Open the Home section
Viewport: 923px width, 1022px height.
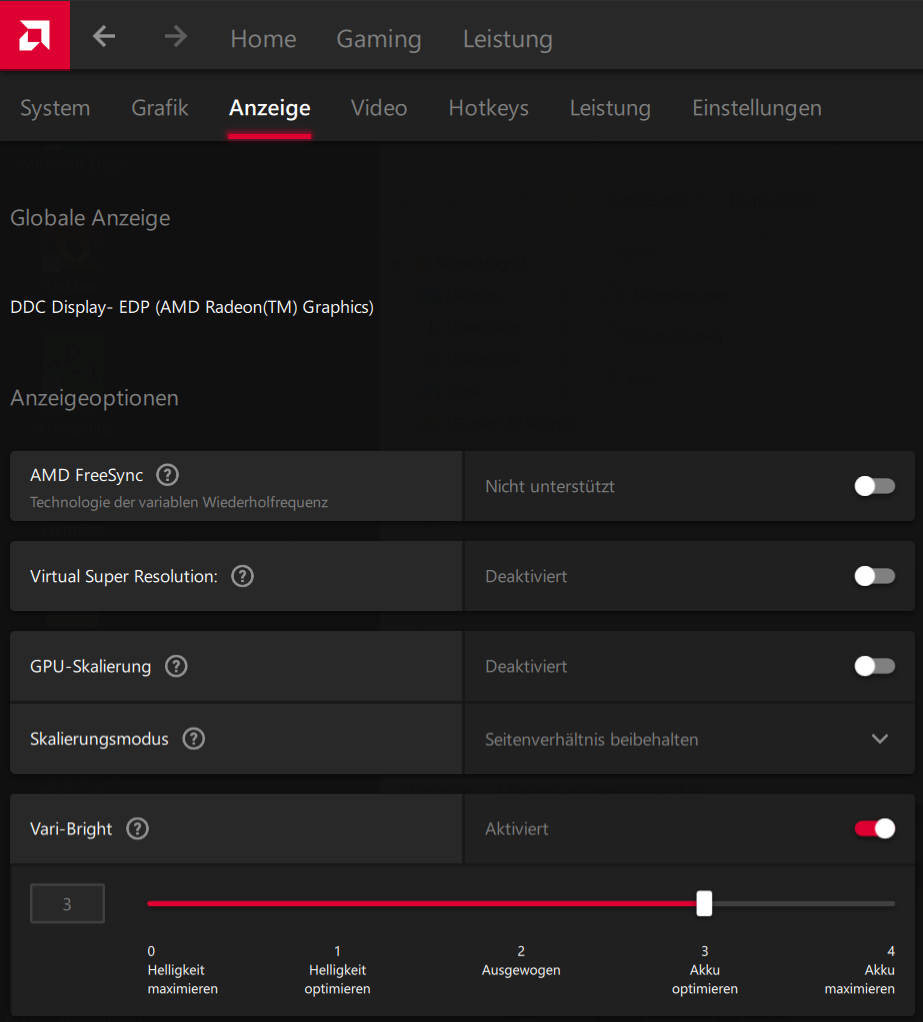point(263,39)
